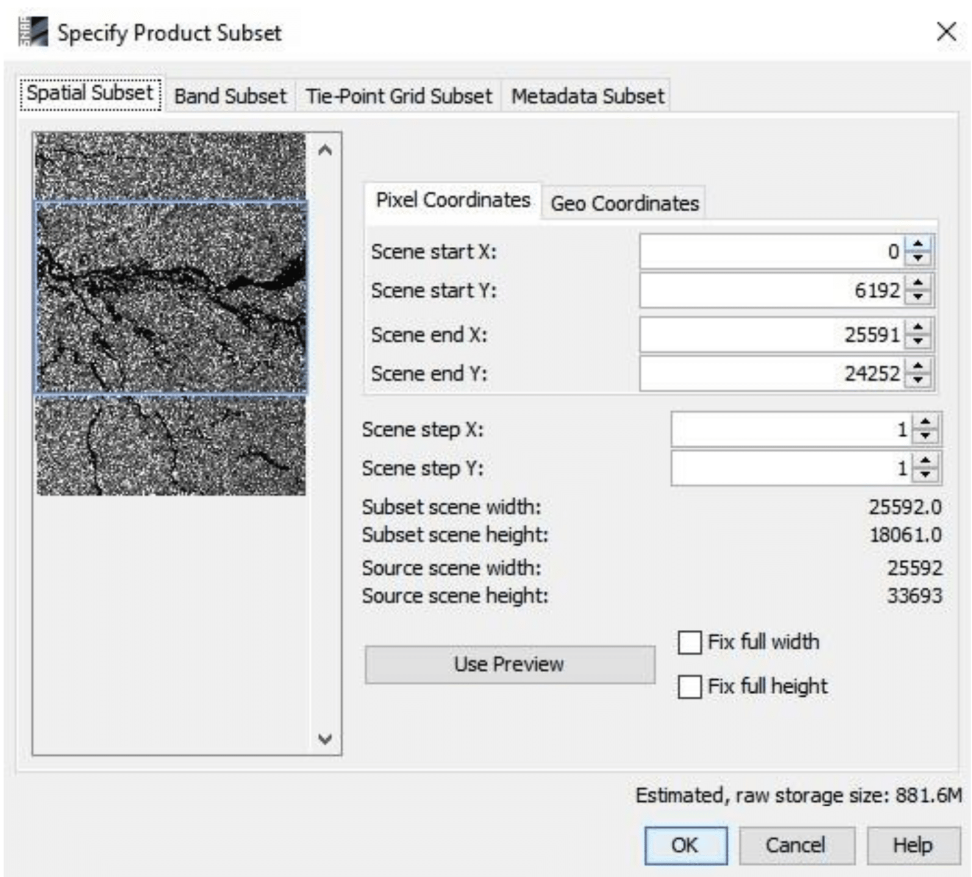This screenshot has height=877, width=972.
Task: Open the Band Subset tab
Action: click(230, 96)
